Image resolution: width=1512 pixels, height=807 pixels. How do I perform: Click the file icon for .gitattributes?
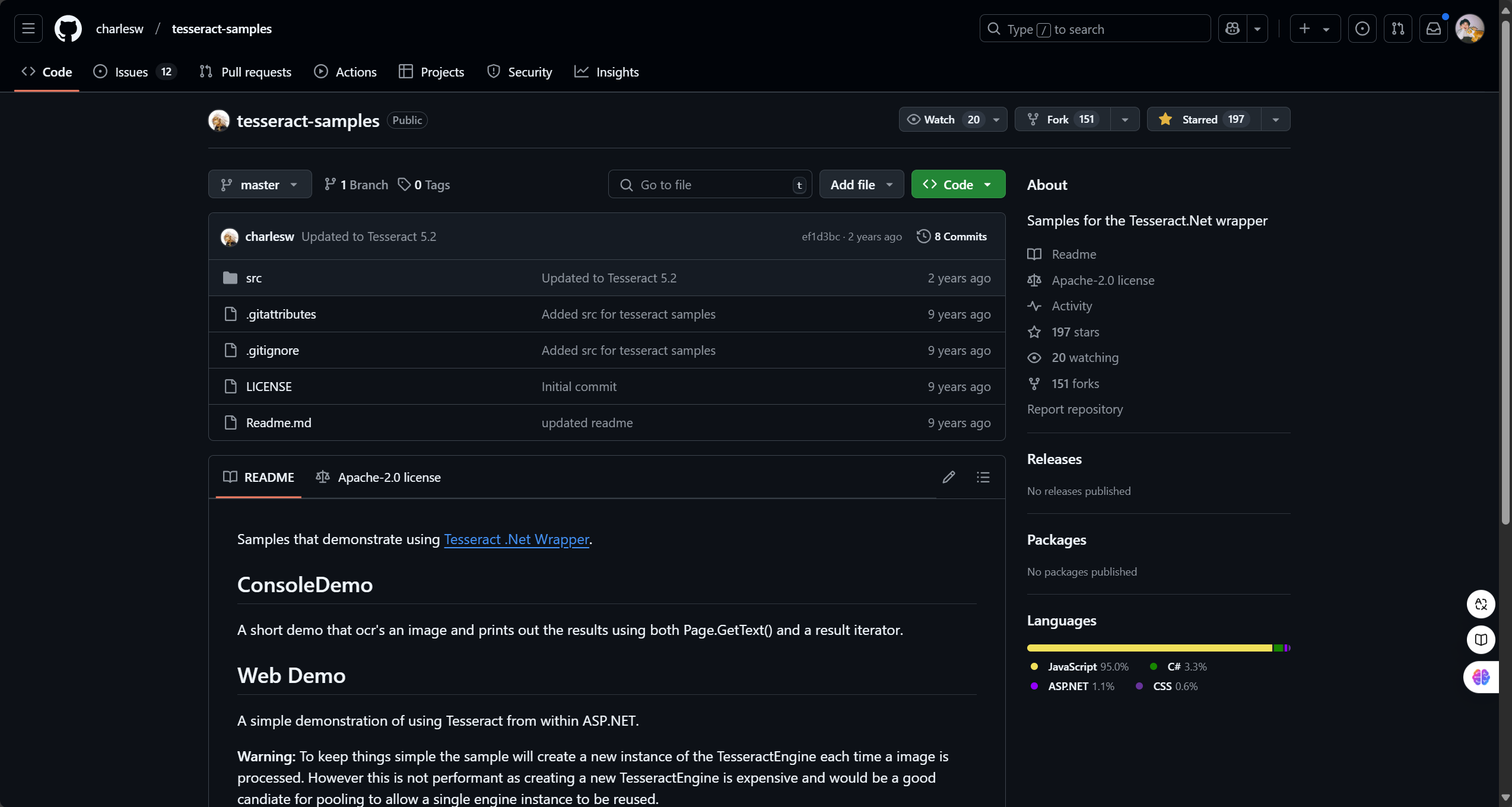[230, 314]
